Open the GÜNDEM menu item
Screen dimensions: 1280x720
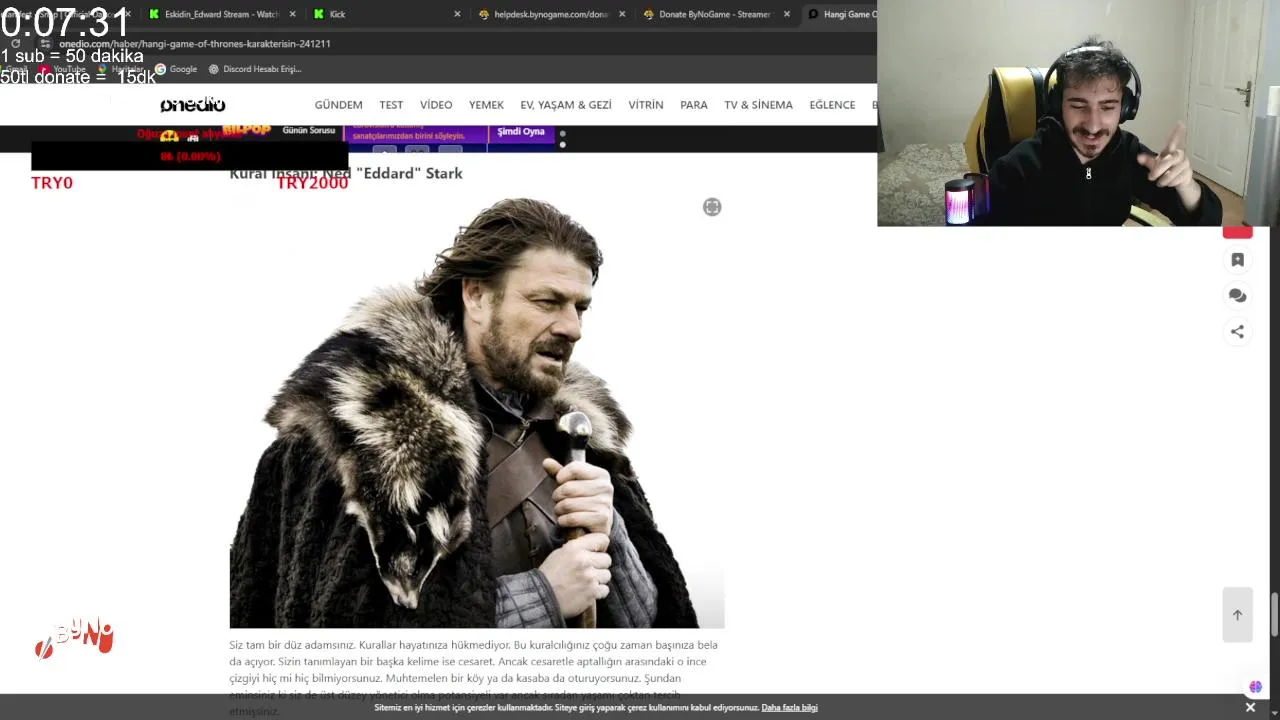click(x=338, y=105)
